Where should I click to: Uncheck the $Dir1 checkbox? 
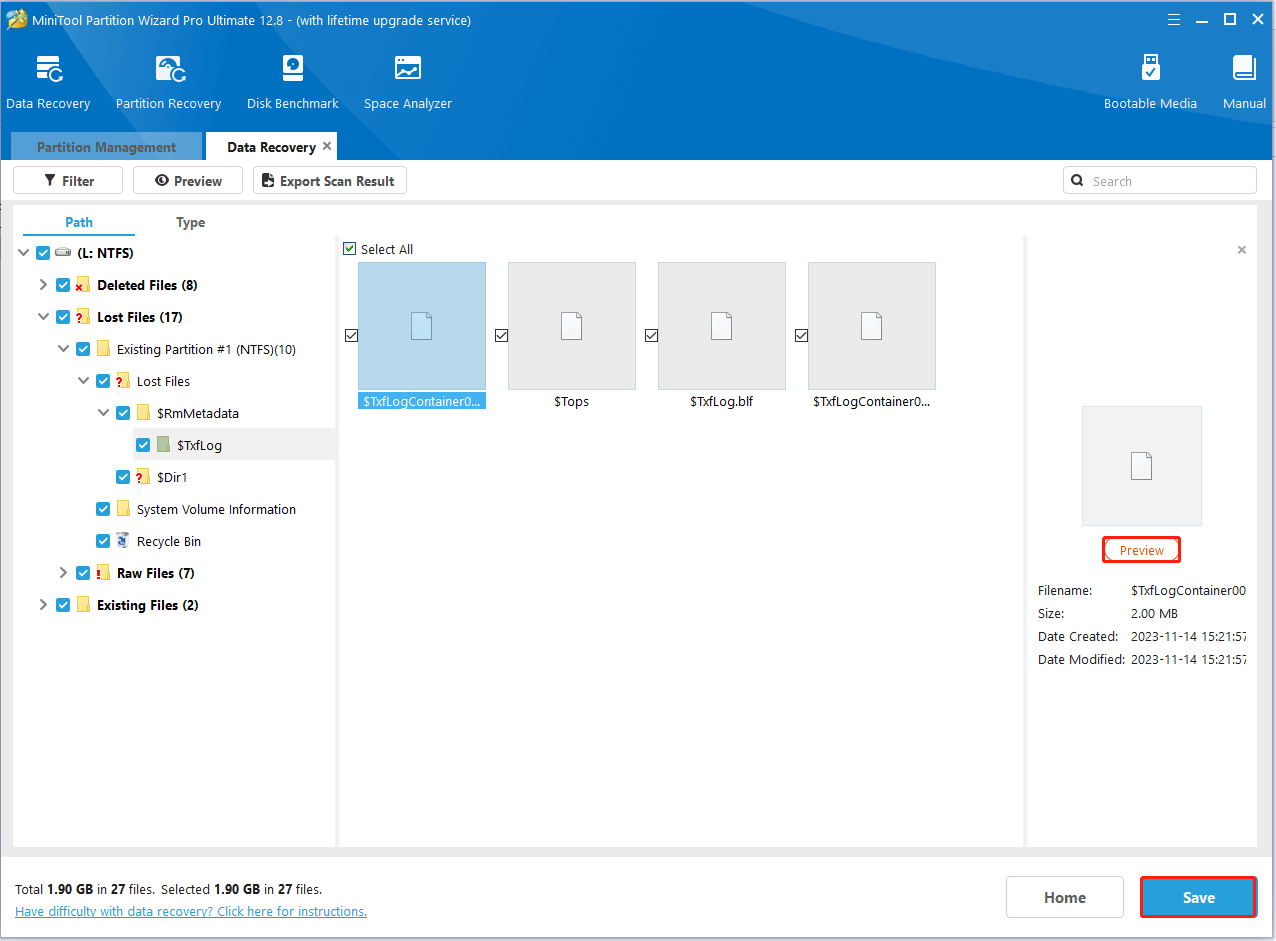(x=123, y=477)
